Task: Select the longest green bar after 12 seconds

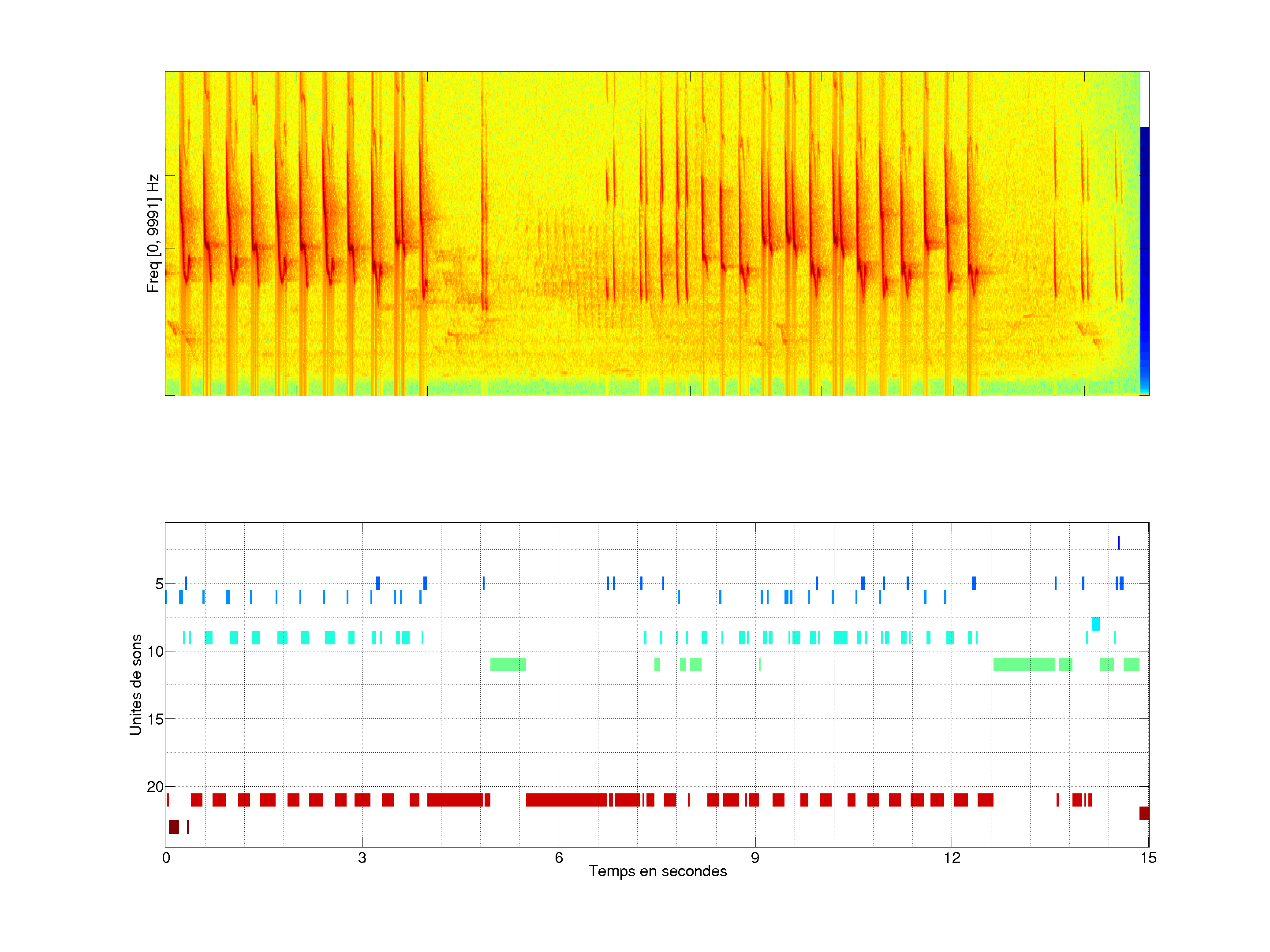Action: [1023, 665]
